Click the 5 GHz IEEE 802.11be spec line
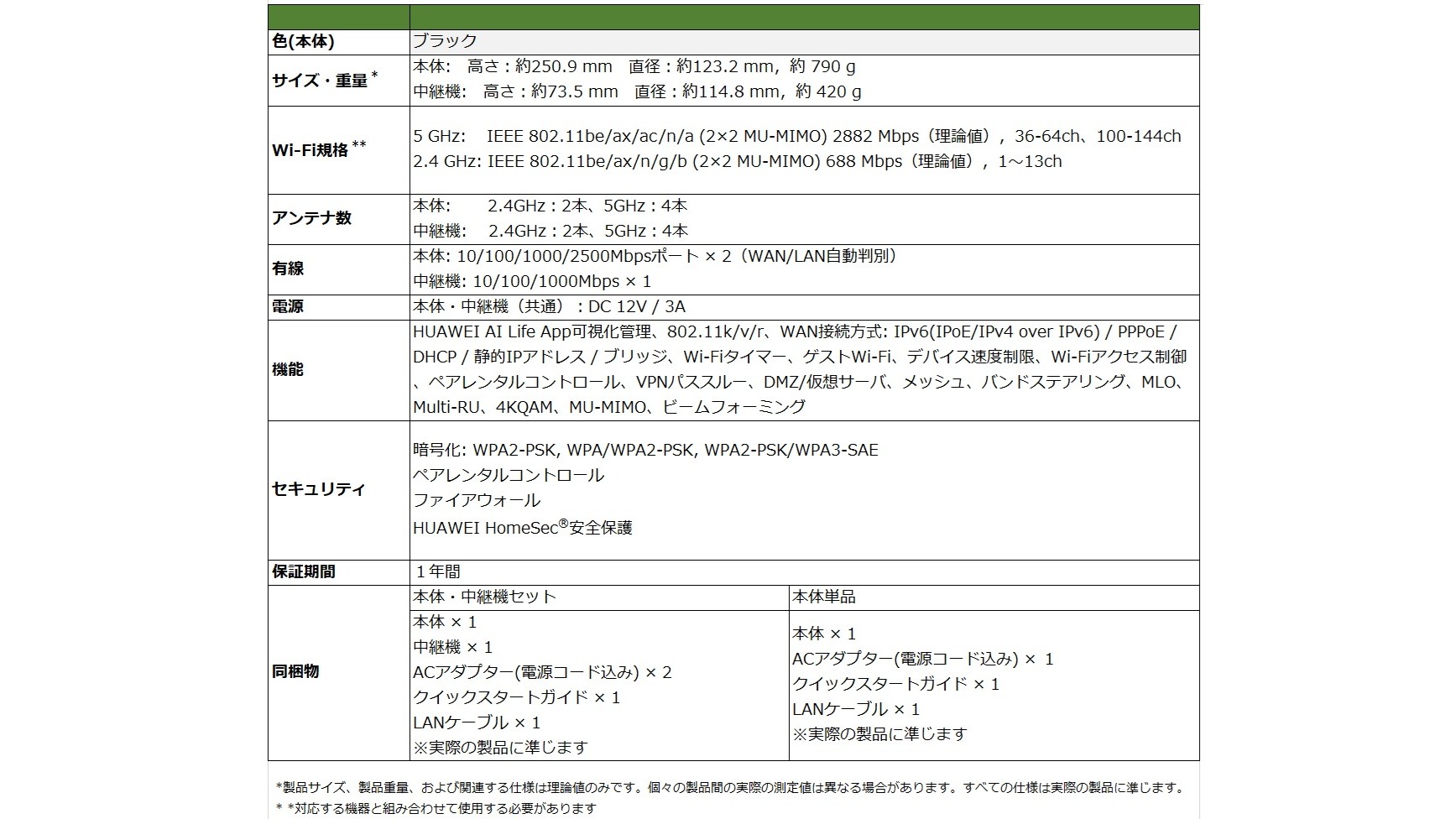Viewport: 1456px width, 819px height. pos(796,136)
